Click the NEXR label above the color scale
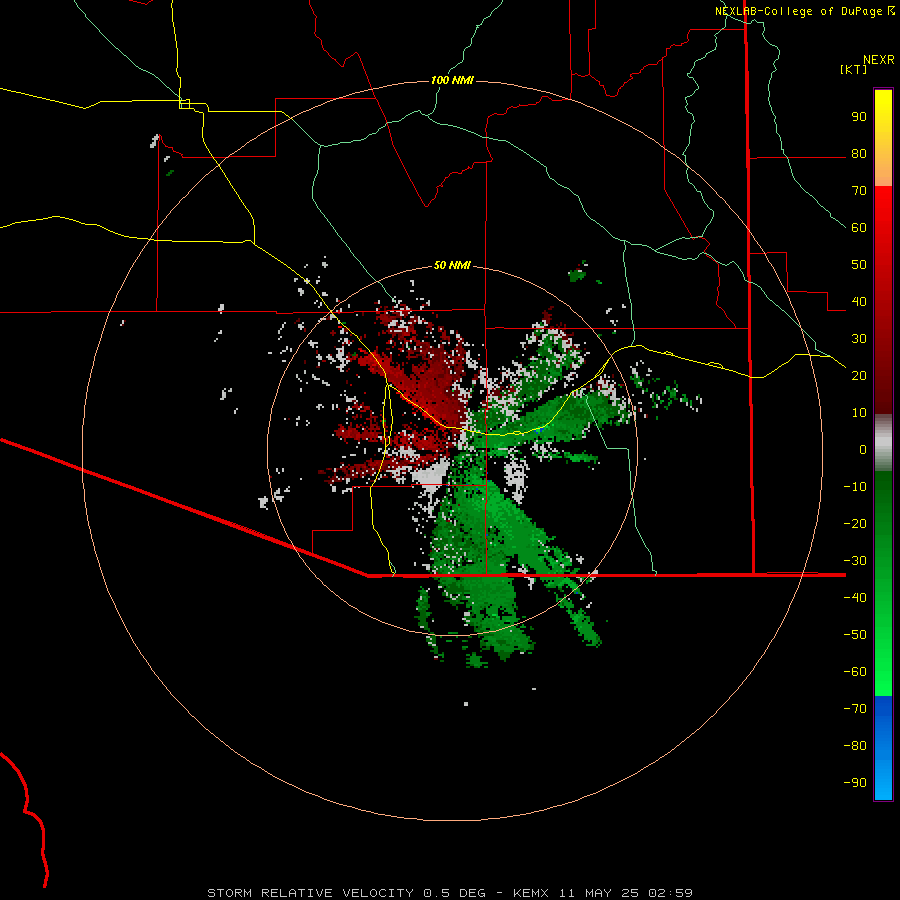Viewport: 900px width, 900px height. 879,60
